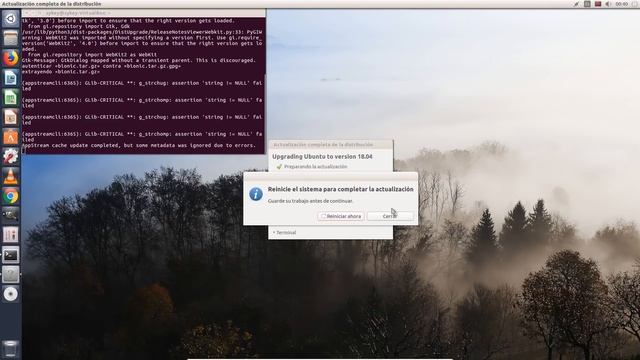Viewport: 640px width, 360px height.
Task: Launch Firefox from the dock
Action: pos(11,58)
